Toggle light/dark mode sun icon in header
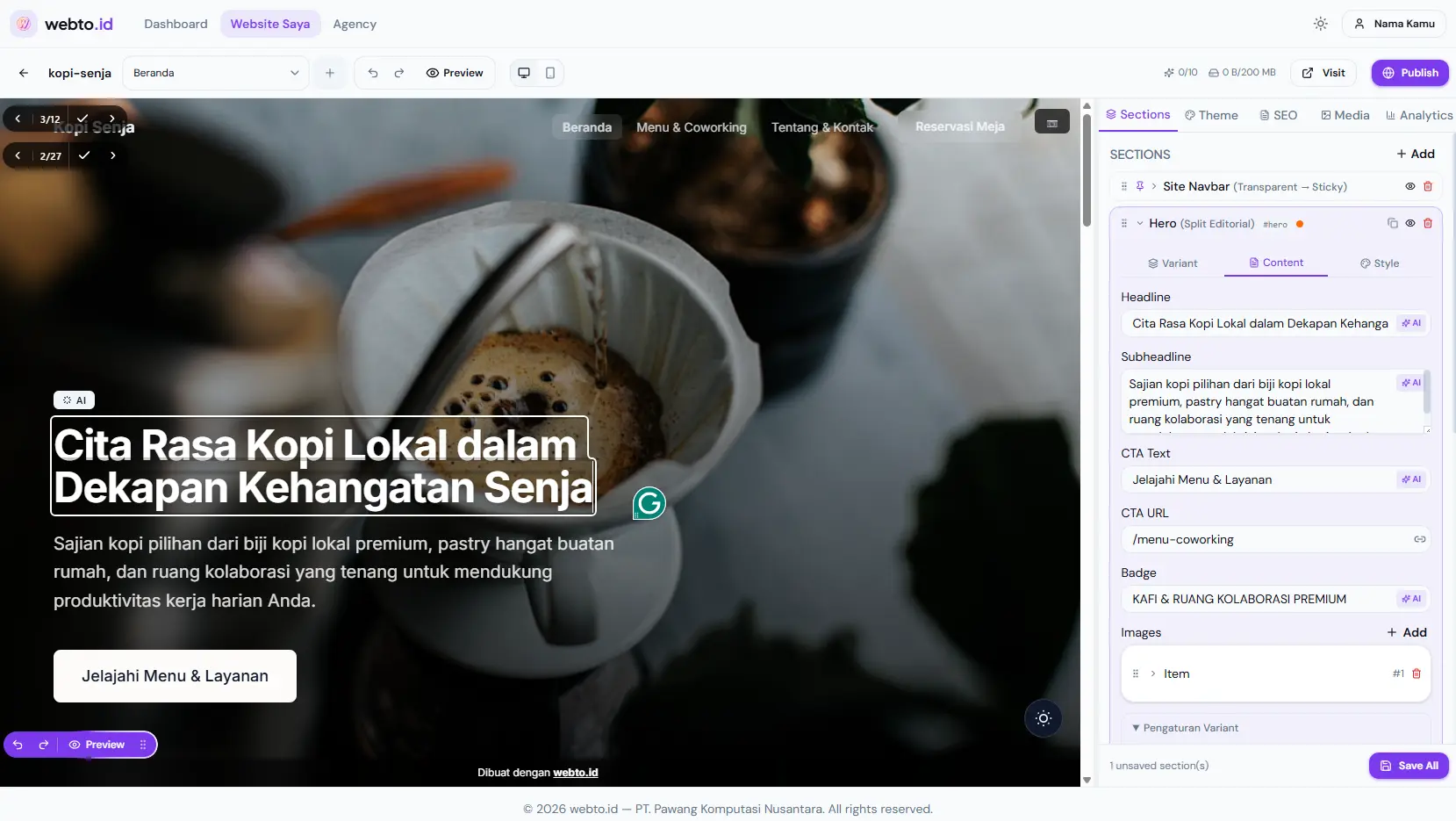The image size is (1456, 821). pyautogui.click(x=1321, y=24)
